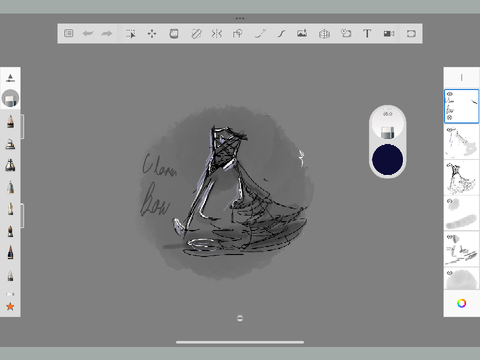Toggle eye on third sketch layer
Screen dimensions: 480x360
point(449,165)
